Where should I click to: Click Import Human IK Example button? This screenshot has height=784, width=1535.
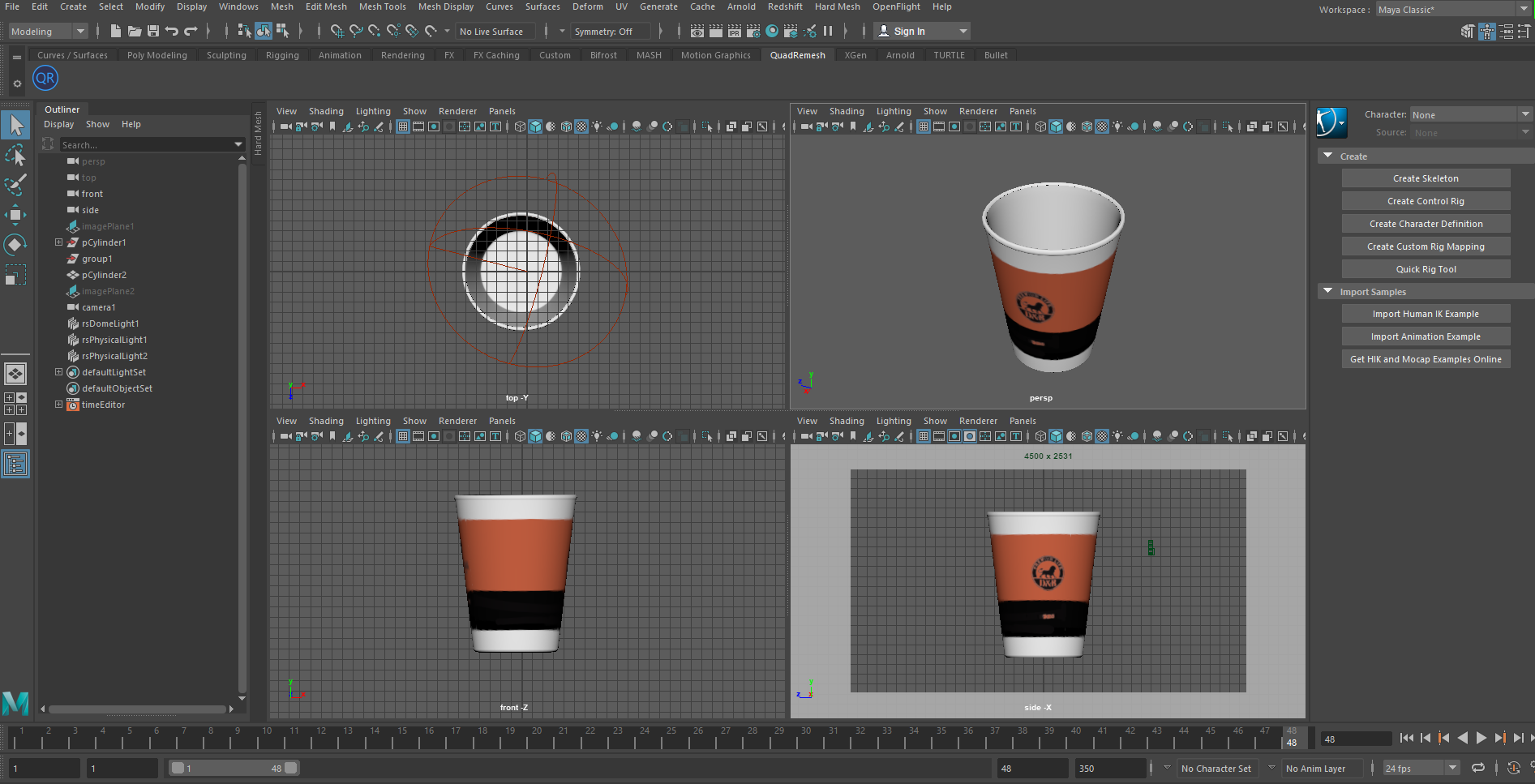point(1426,314)
